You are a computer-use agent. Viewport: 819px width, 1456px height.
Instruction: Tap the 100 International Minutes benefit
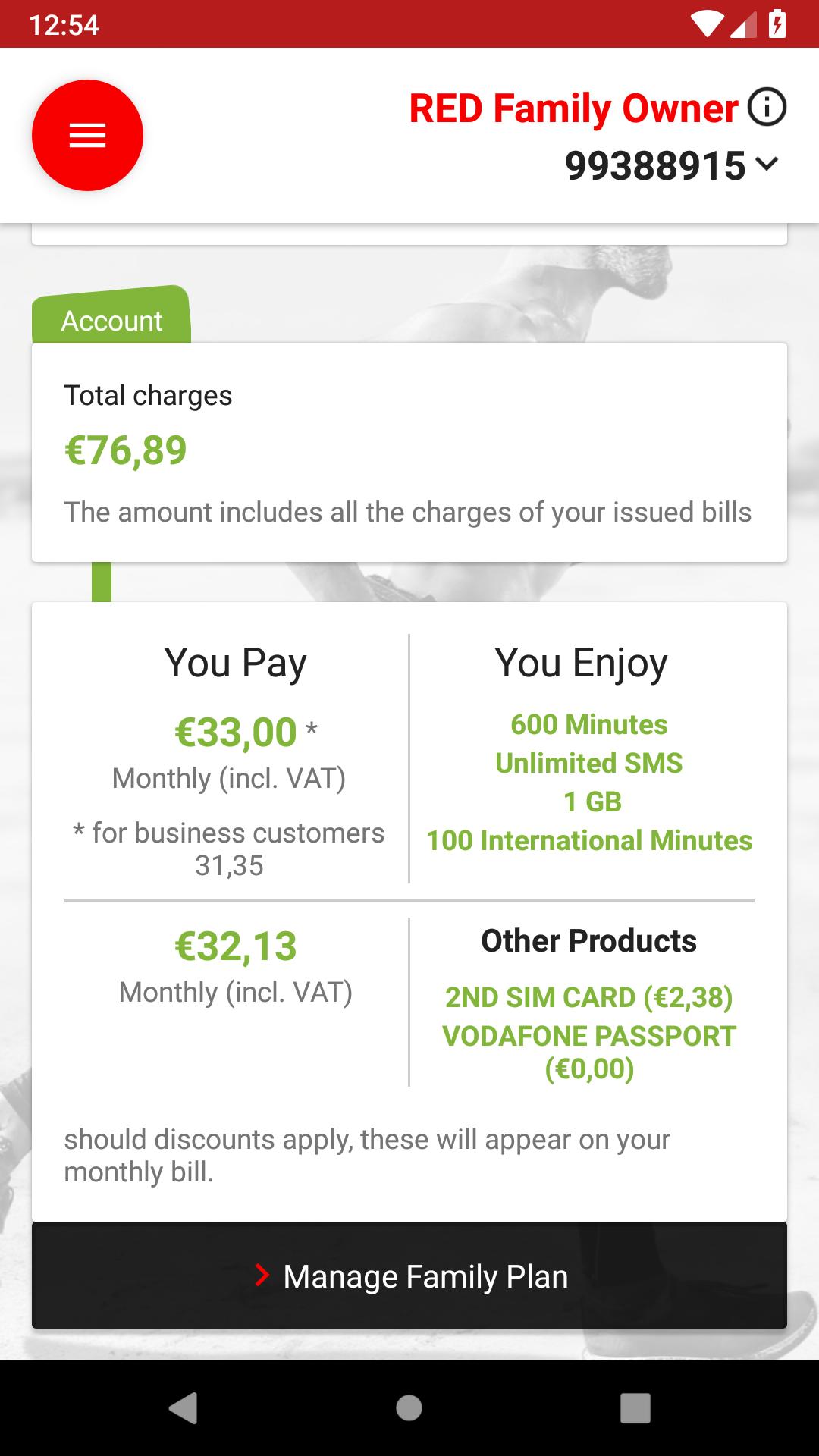click(588, 840)
